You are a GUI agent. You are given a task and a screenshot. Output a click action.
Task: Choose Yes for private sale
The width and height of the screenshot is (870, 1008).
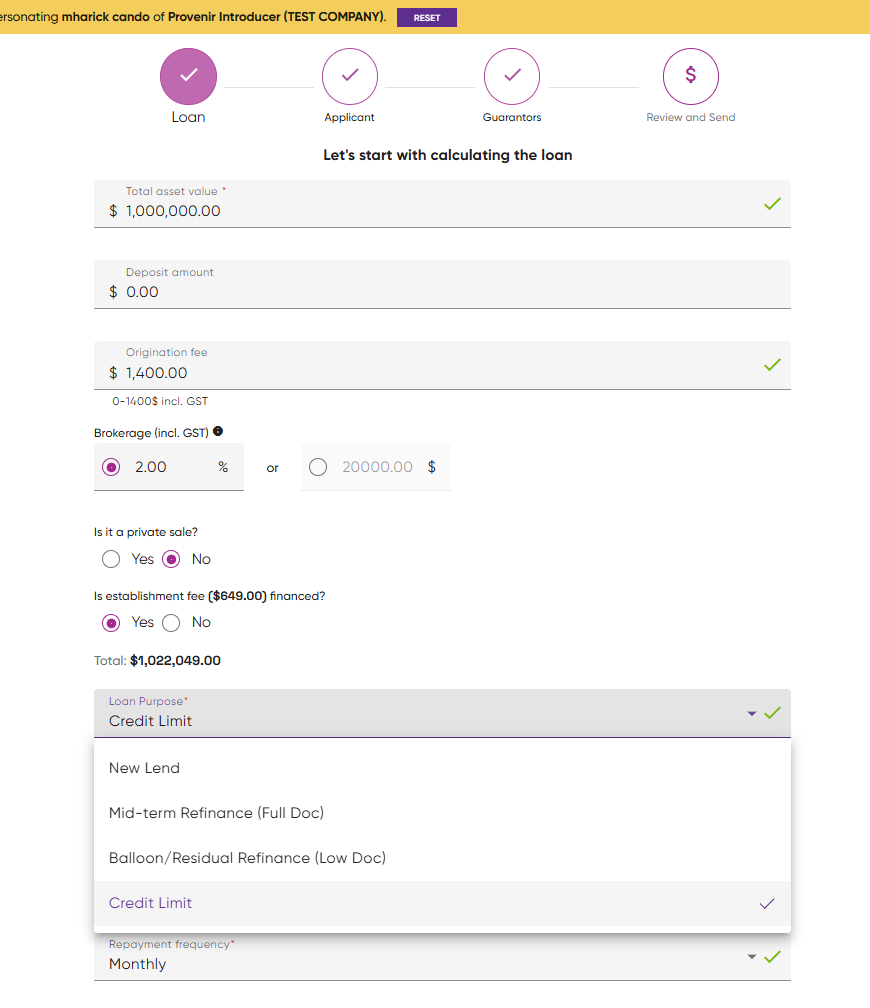[111, 559]
